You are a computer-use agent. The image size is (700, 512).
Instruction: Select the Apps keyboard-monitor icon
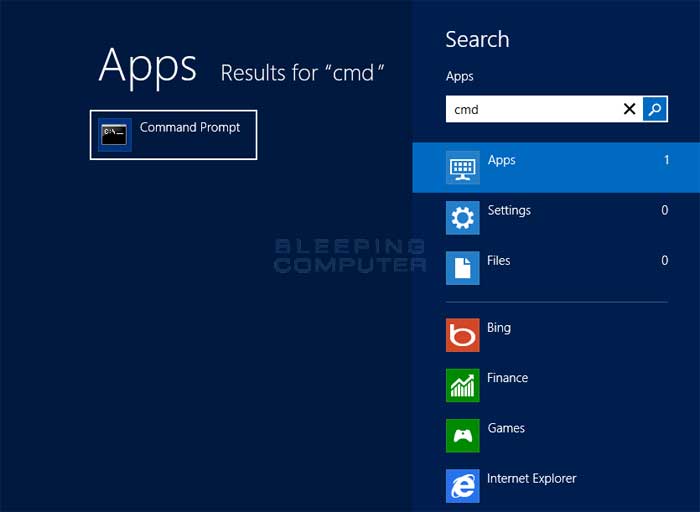(x=462, y=167)
